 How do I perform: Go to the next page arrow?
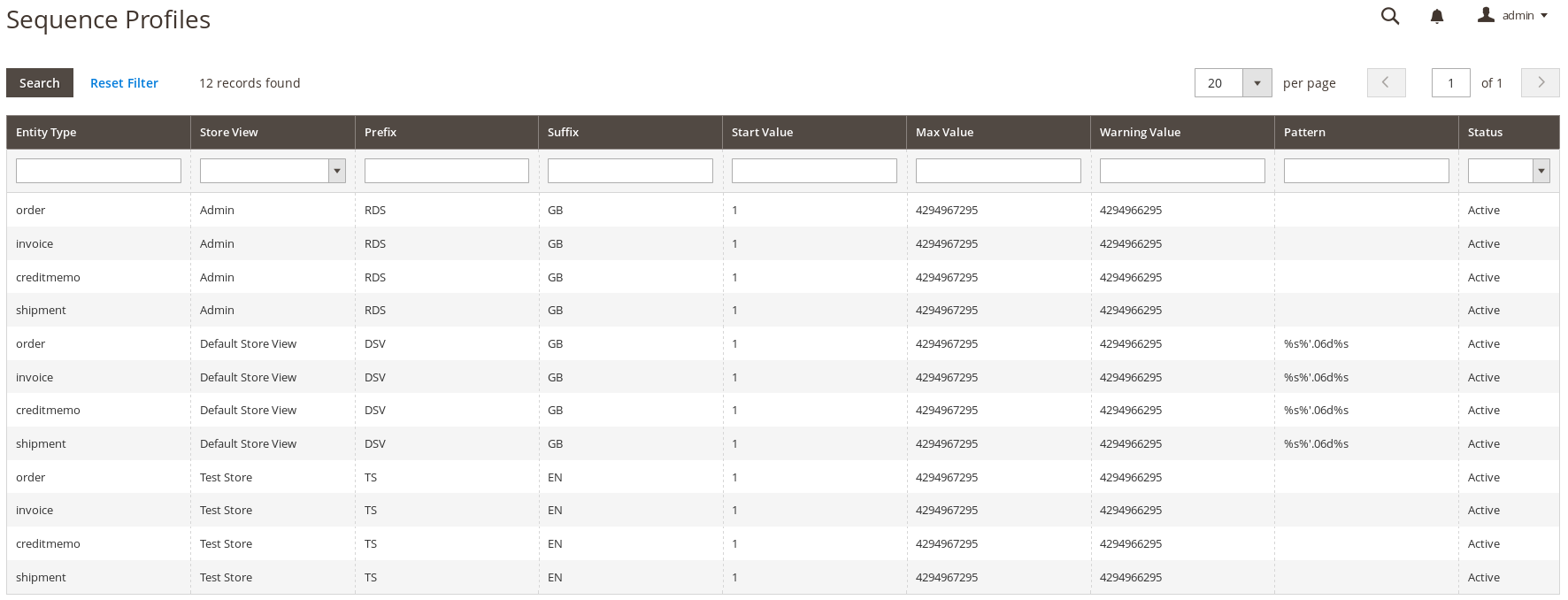click(1541, 82)
